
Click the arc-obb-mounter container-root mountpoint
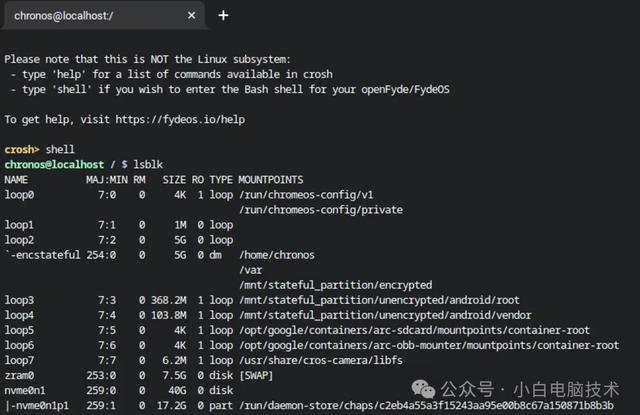(429, 346)
